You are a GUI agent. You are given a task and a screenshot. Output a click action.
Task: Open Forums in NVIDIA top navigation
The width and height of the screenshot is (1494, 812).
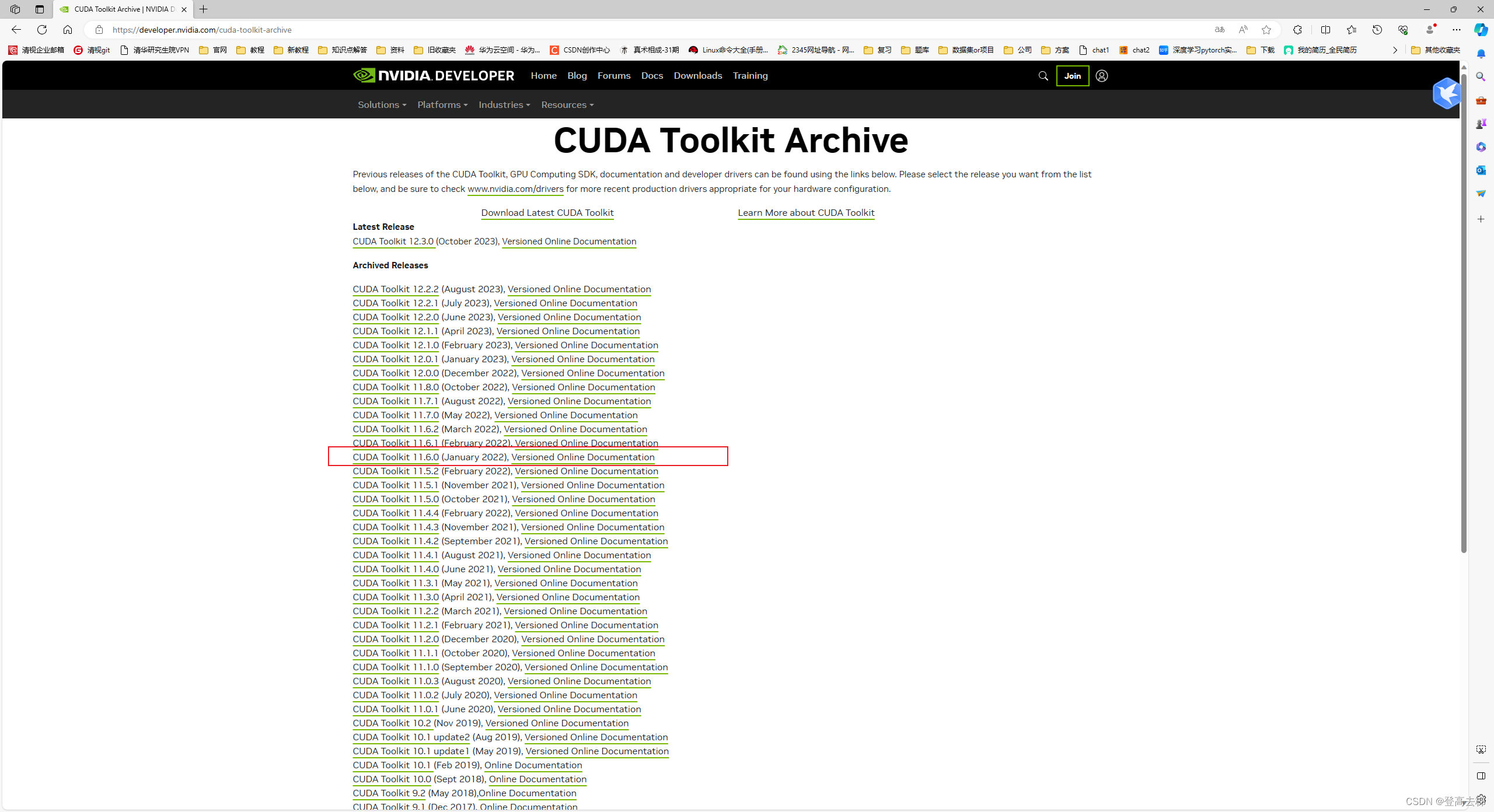(x=613, y=76)
